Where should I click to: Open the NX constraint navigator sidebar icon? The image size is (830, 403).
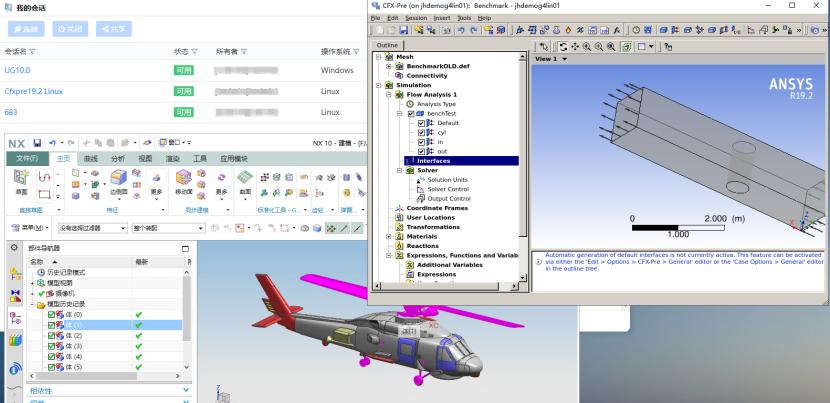coord(15,295)
